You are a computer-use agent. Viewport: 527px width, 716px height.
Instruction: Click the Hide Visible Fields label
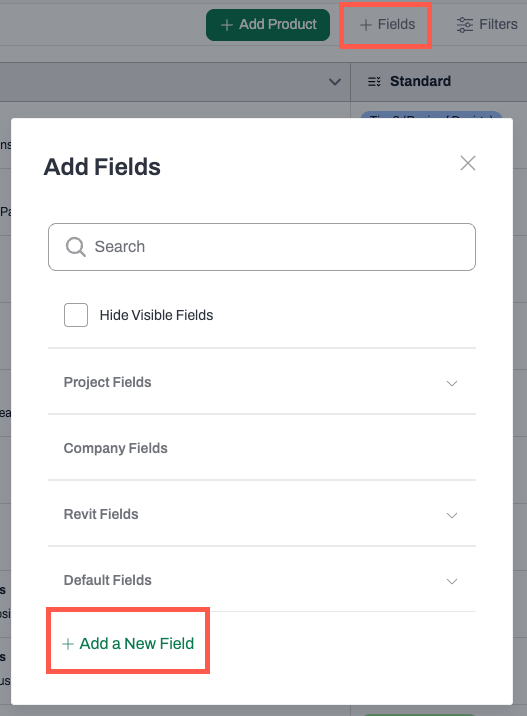click(x=156, y=315)
